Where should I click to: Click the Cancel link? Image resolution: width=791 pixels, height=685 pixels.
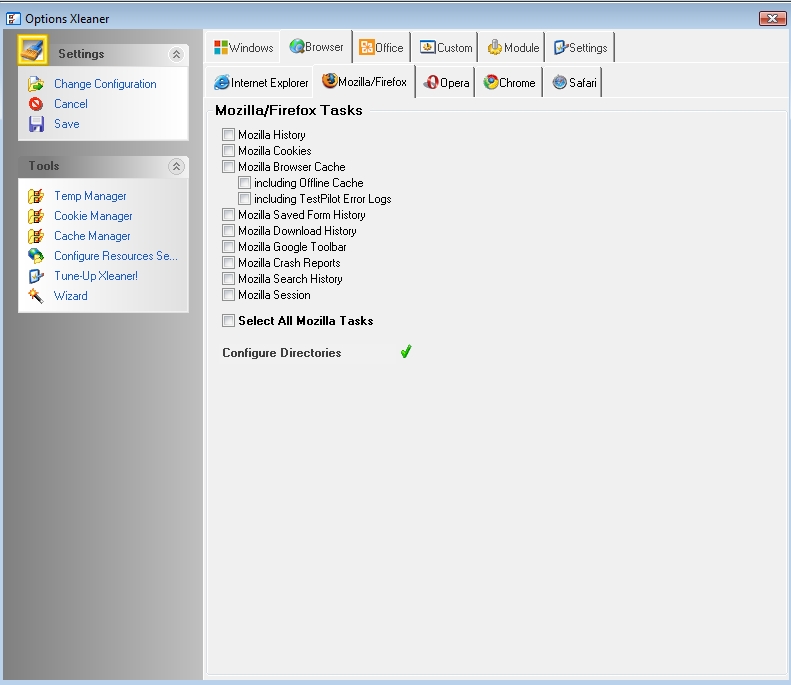(71, 104)
